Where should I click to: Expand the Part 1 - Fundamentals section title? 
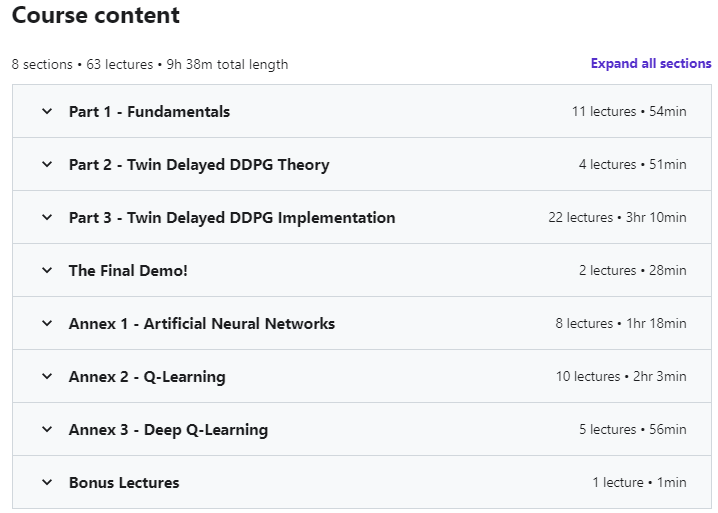(149, 112)
